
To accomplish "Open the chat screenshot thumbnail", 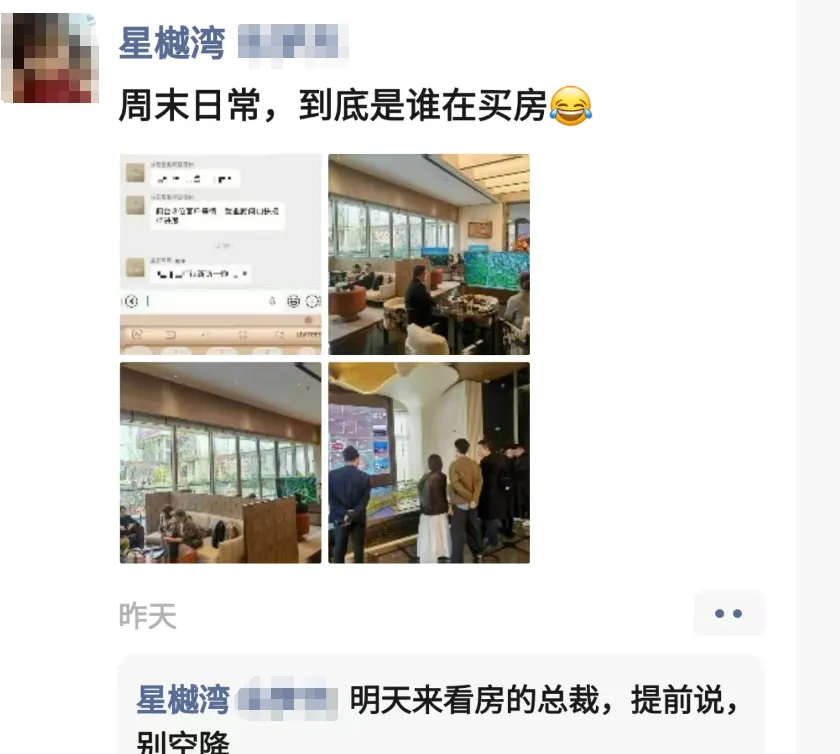I will click(221, 254).
